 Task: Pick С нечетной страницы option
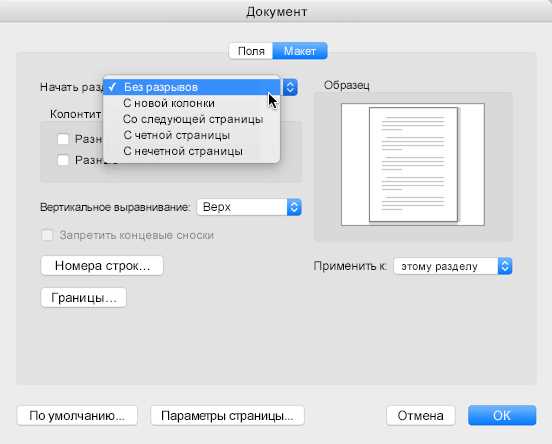click(192, 151)
